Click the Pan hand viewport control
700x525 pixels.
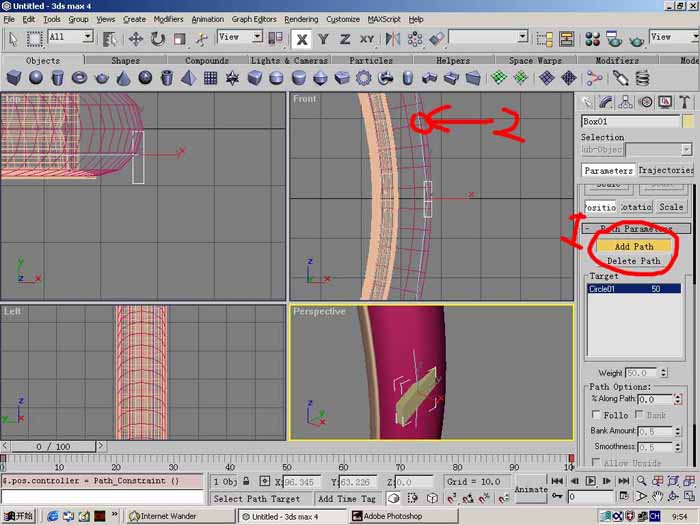tap(657, 496)
